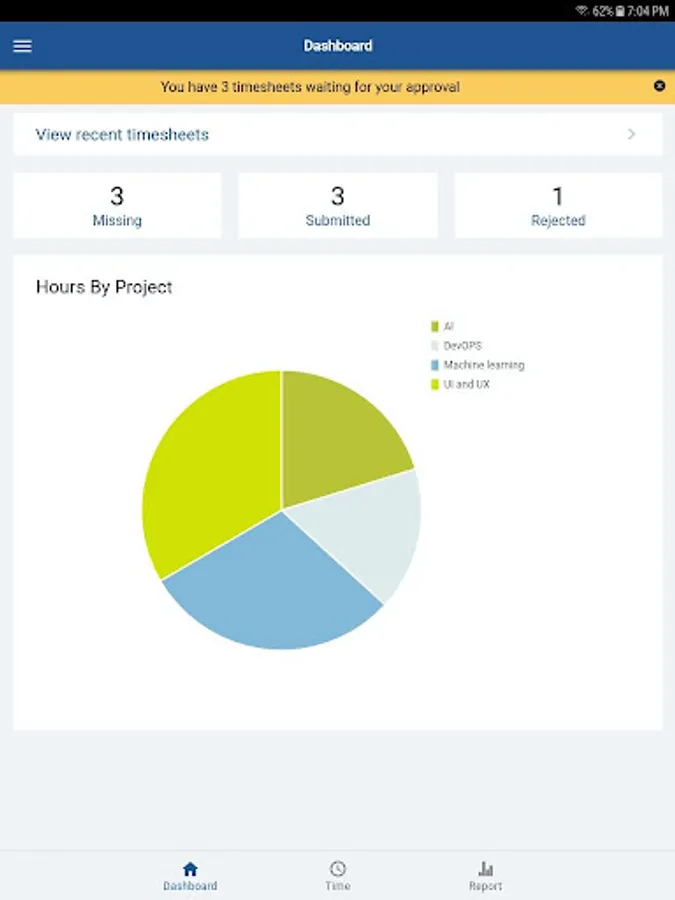
Task: Select the DevOPS legend entry
Action: [x=462, y=346]
